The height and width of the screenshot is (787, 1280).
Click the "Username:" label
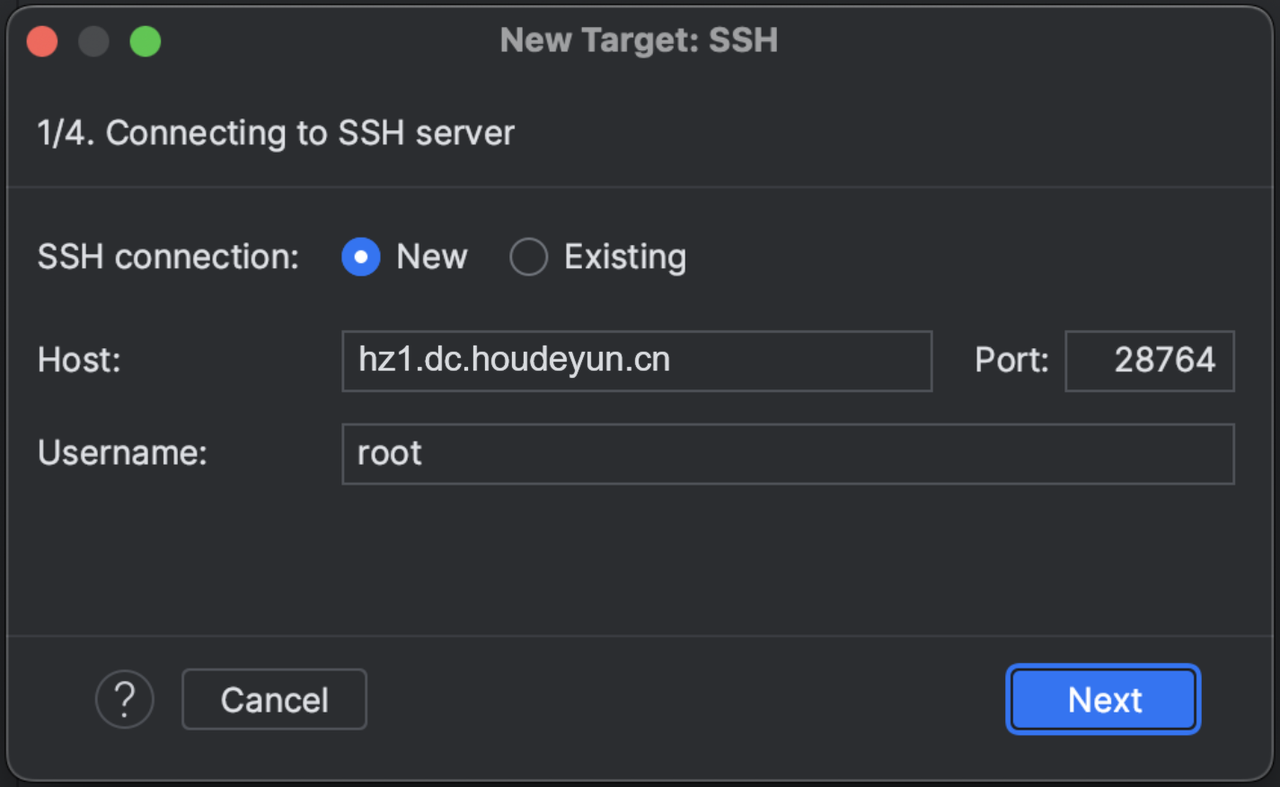pos(122,453)
